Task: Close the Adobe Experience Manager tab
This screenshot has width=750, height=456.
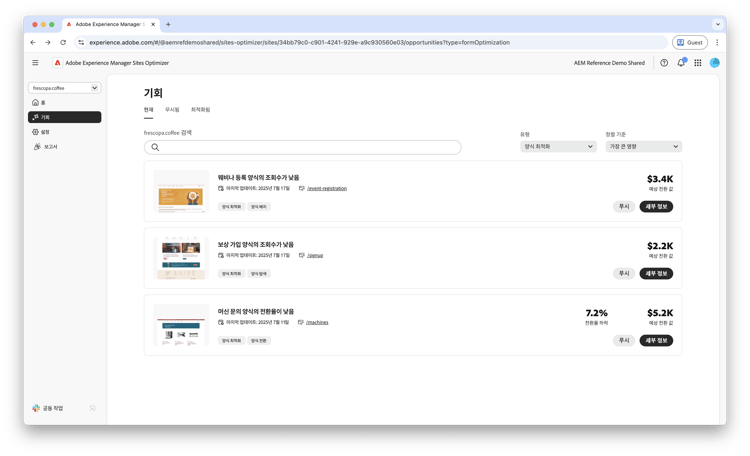Action: 153,24
